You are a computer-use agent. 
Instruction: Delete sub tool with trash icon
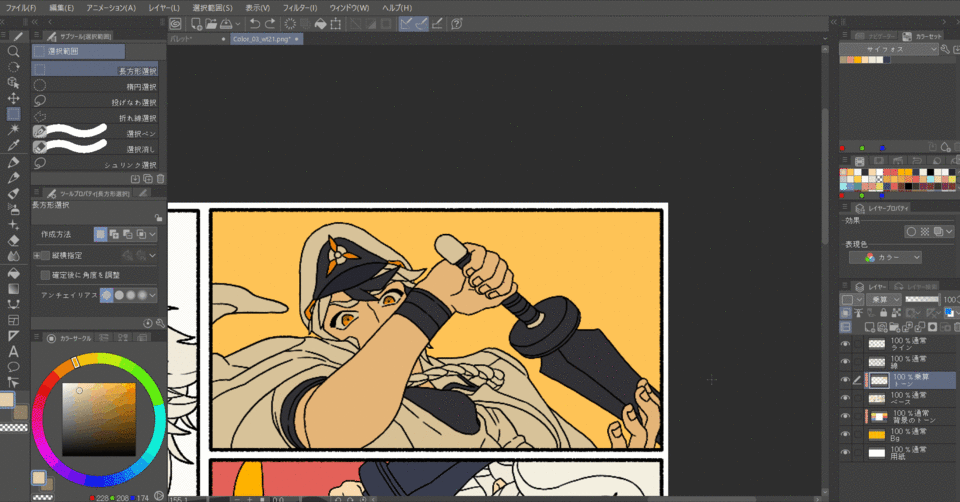[x=160, y=179]
